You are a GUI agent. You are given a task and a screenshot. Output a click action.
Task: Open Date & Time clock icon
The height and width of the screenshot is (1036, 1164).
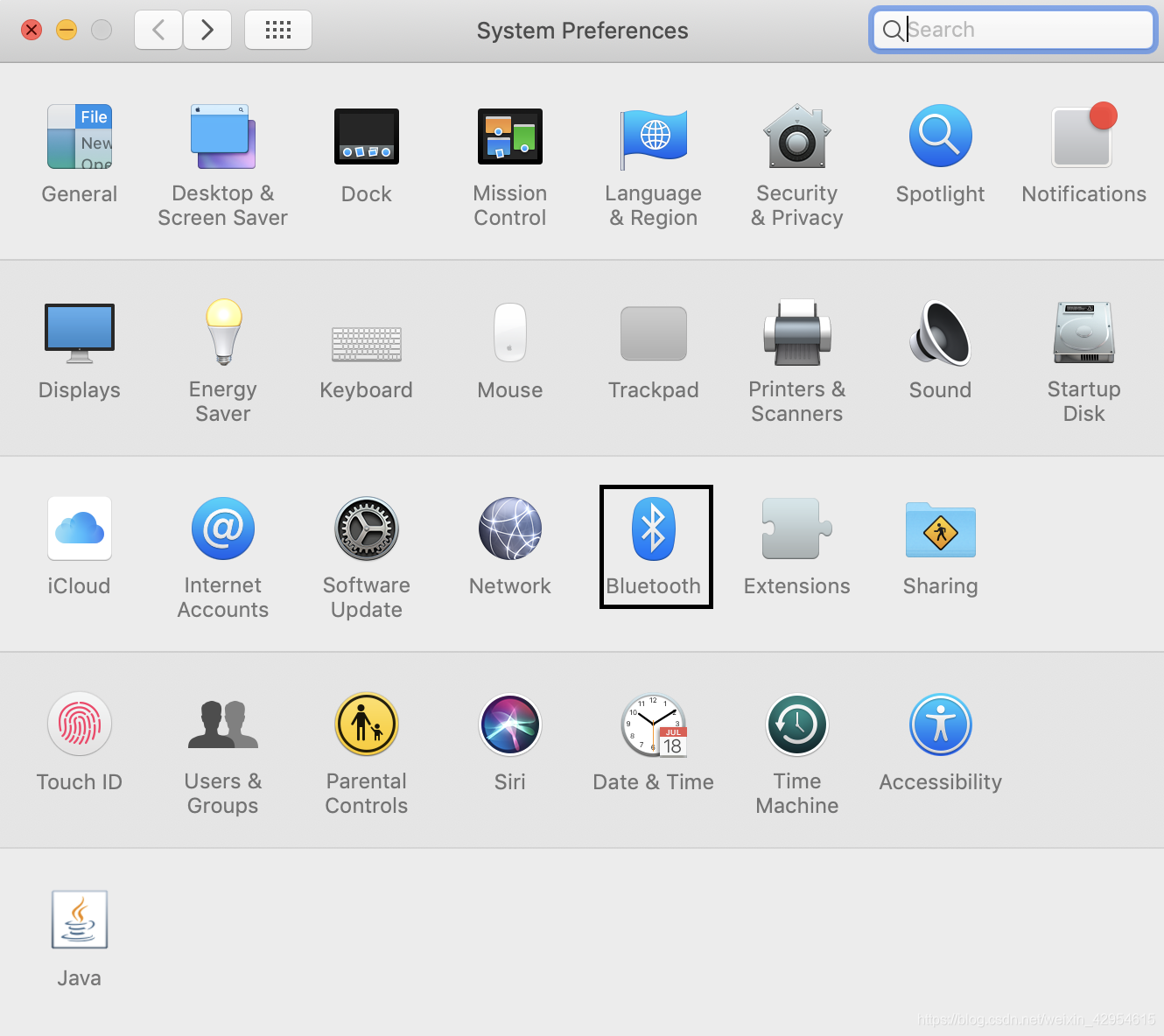(654, 725)
